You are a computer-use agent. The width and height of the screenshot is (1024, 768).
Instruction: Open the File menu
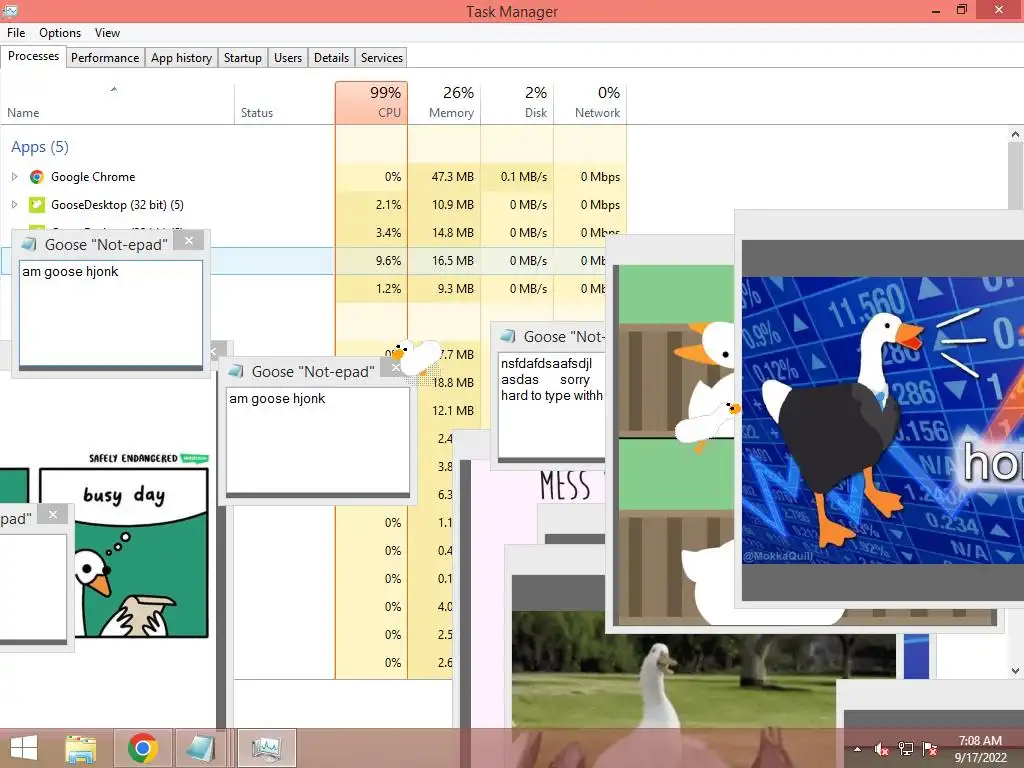[16, 33]
